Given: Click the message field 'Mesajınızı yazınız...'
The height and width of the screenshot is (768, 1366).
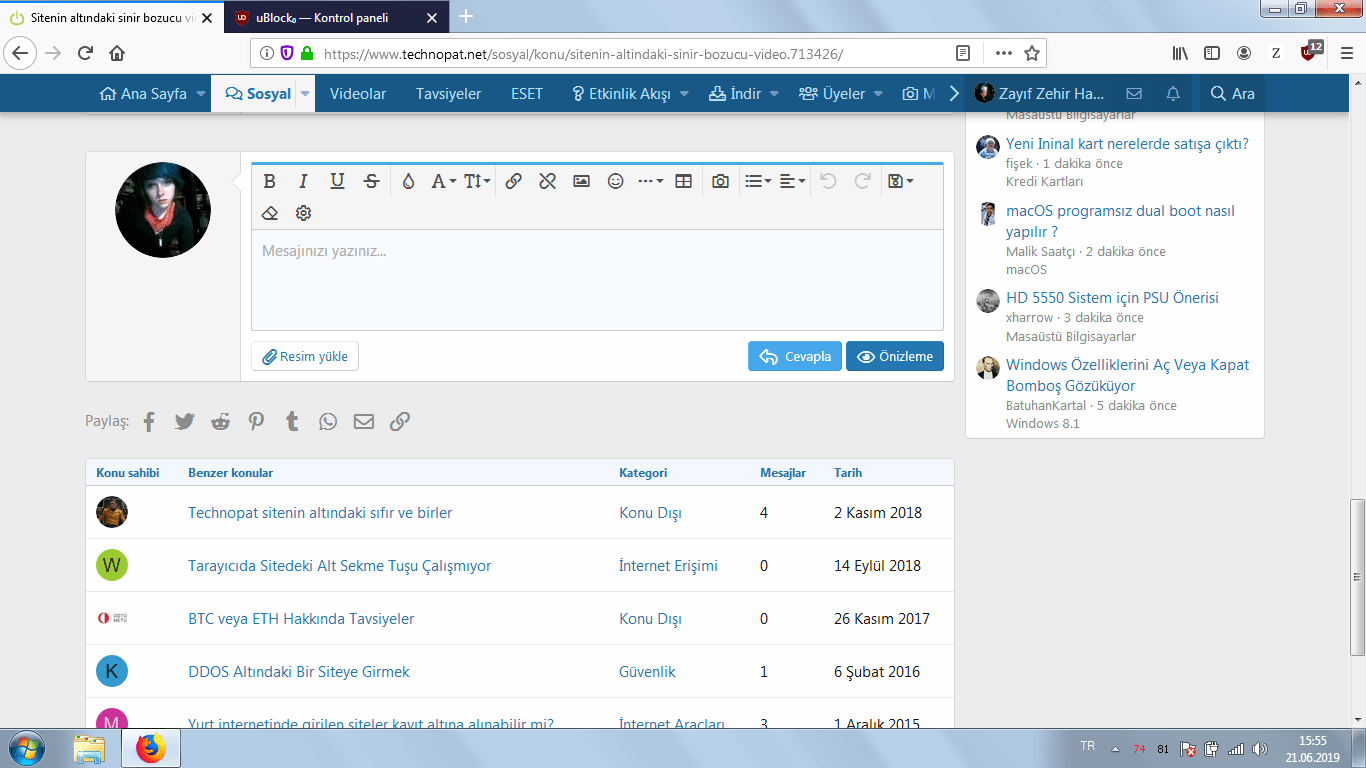Looking at the screenshot, I should tap(597, 280).
